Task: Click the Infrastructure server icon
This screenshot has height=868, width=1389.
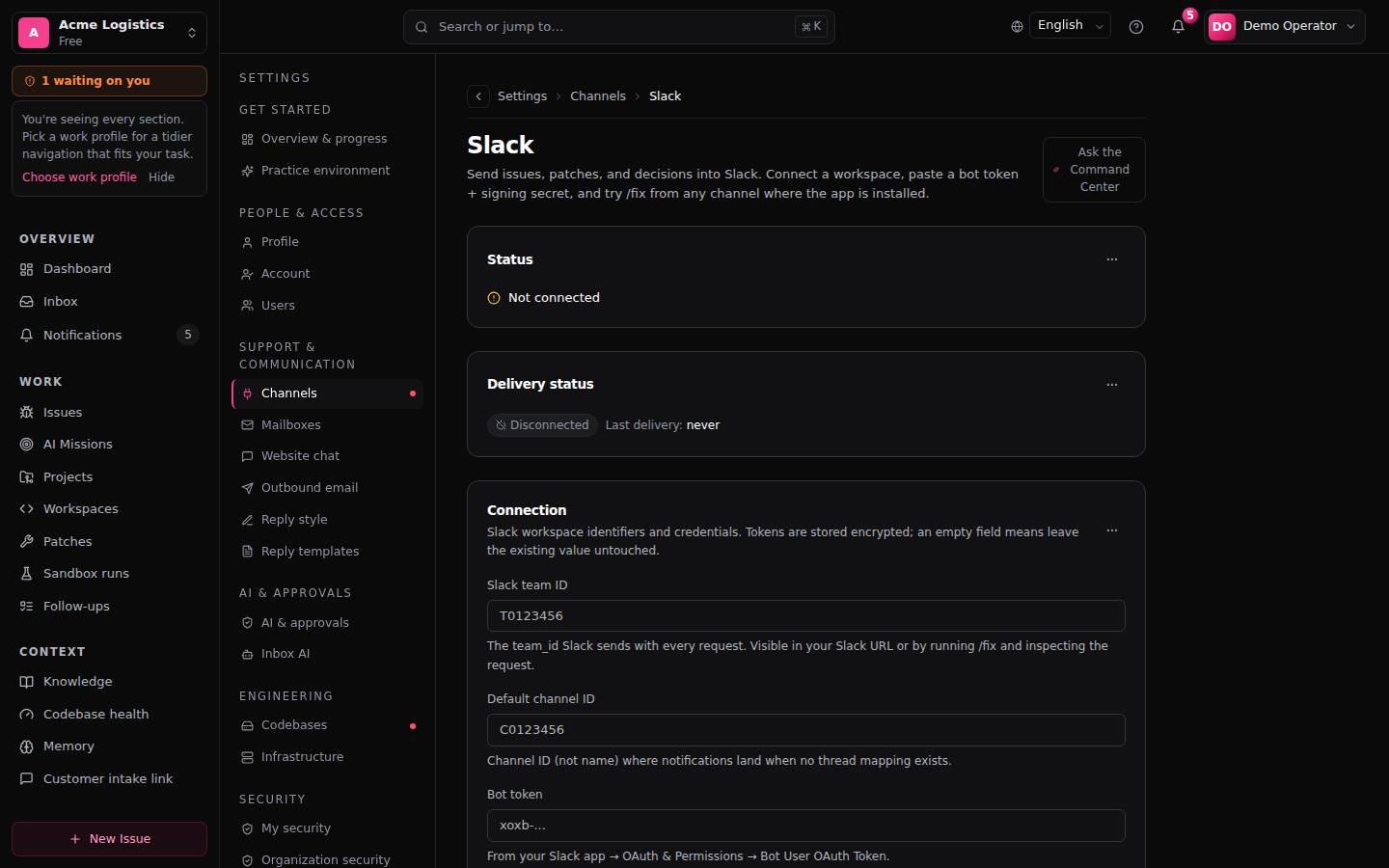Action: [x=248, y=757]
